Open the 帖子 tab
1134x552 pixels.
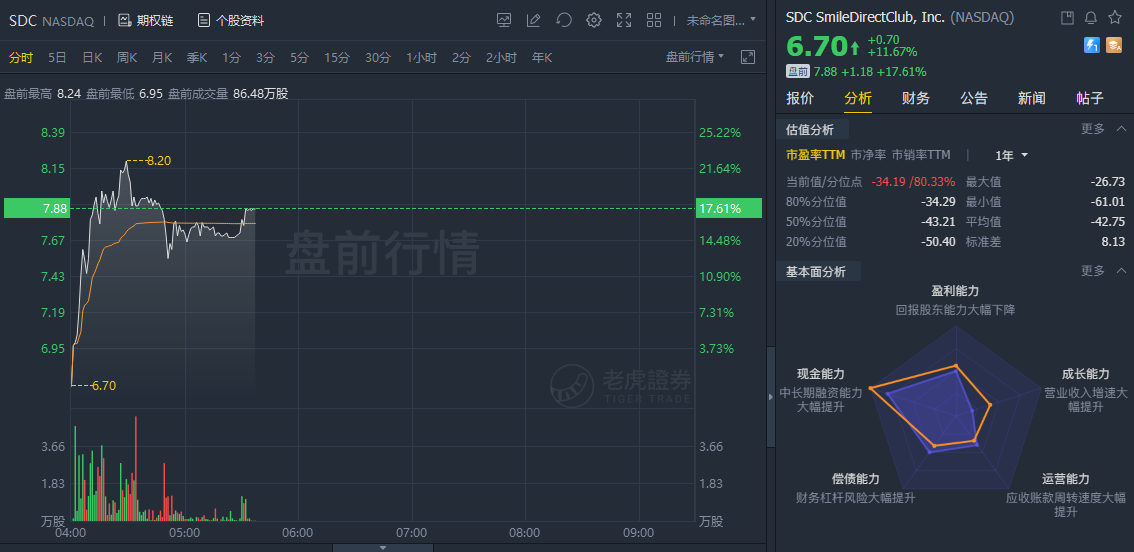click(1089, 98)
